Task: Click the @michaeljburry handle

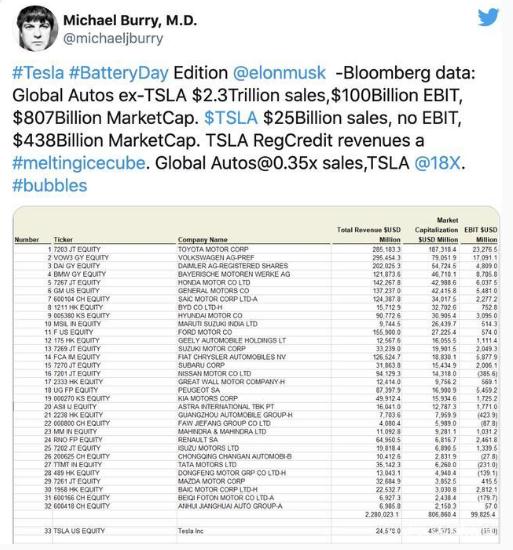Action: pos(113,38)
